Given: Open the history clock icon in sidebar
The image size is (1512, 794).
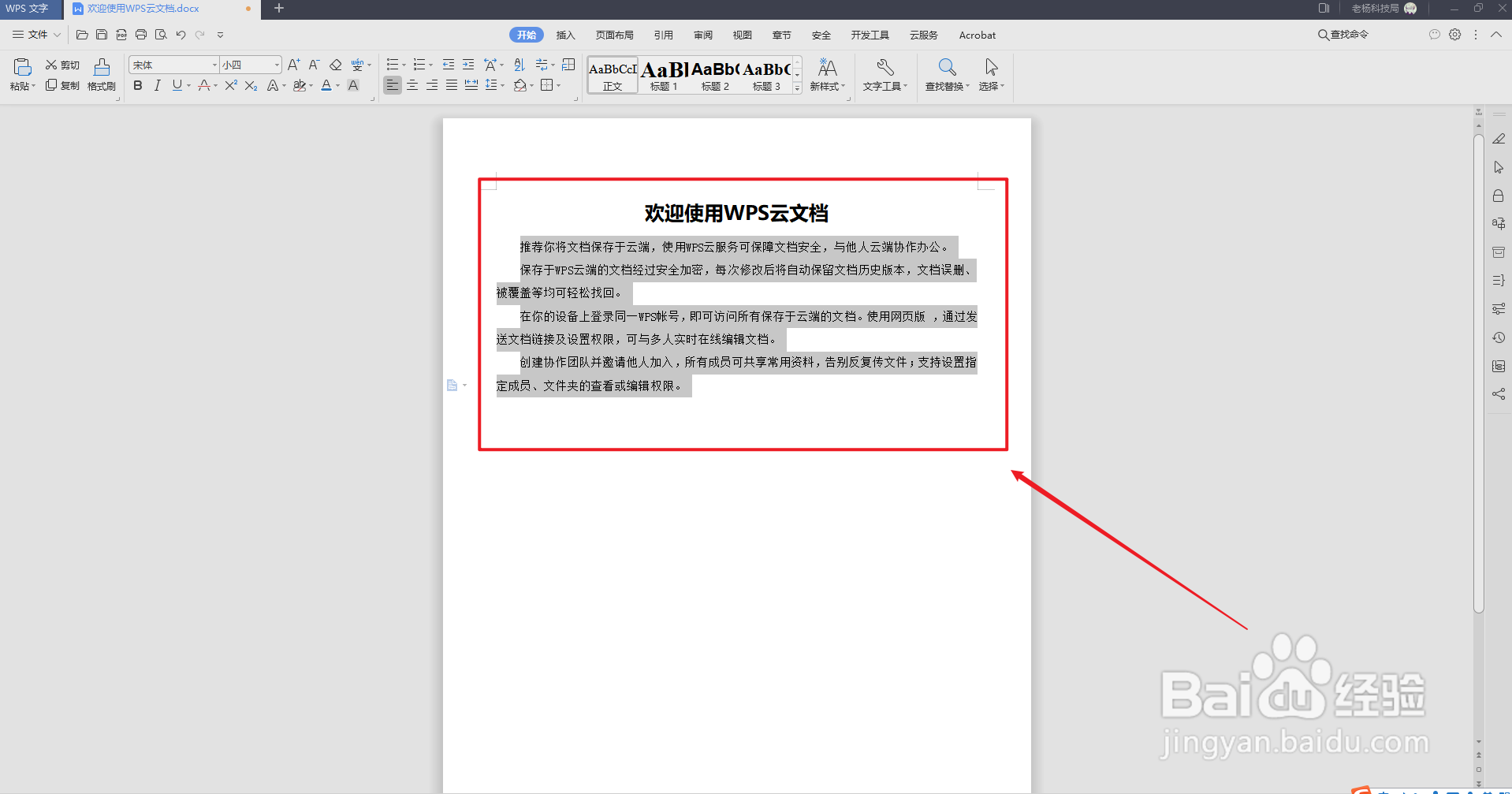Looking at the screenshot, I should tap(1499, 337).
